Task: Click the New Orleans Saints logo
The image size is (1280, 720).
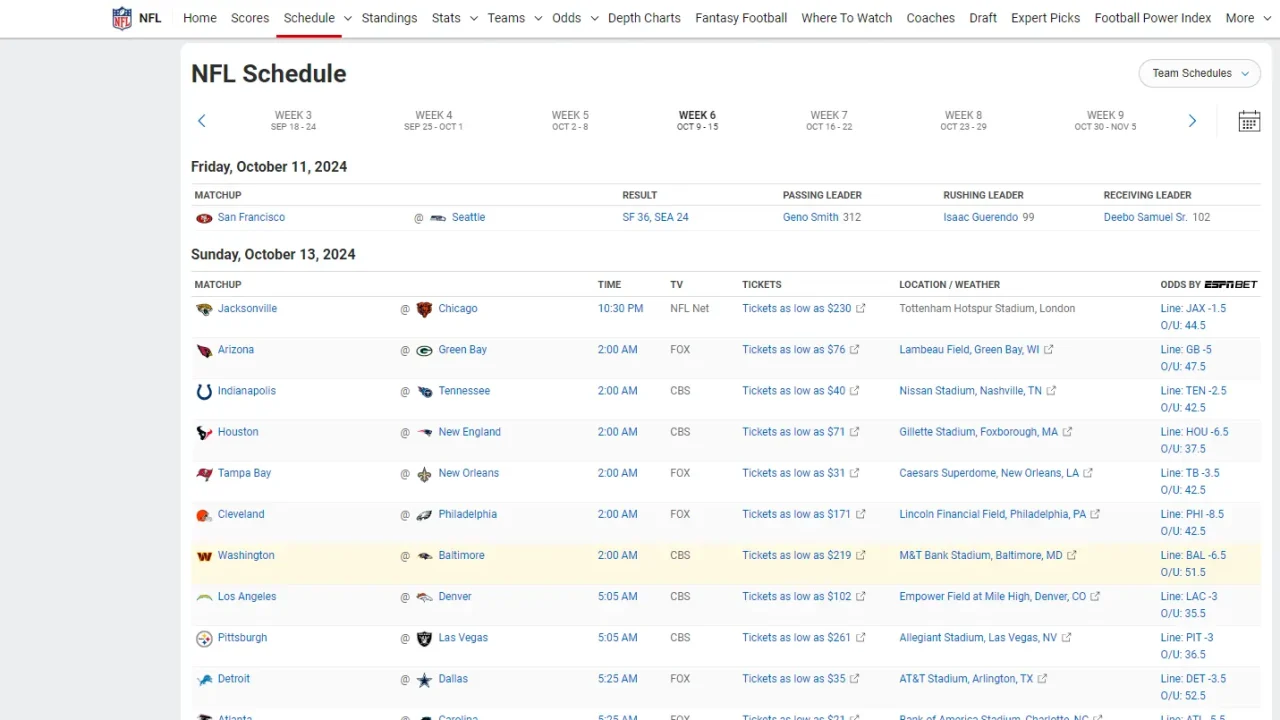Action: pos(424,473)
